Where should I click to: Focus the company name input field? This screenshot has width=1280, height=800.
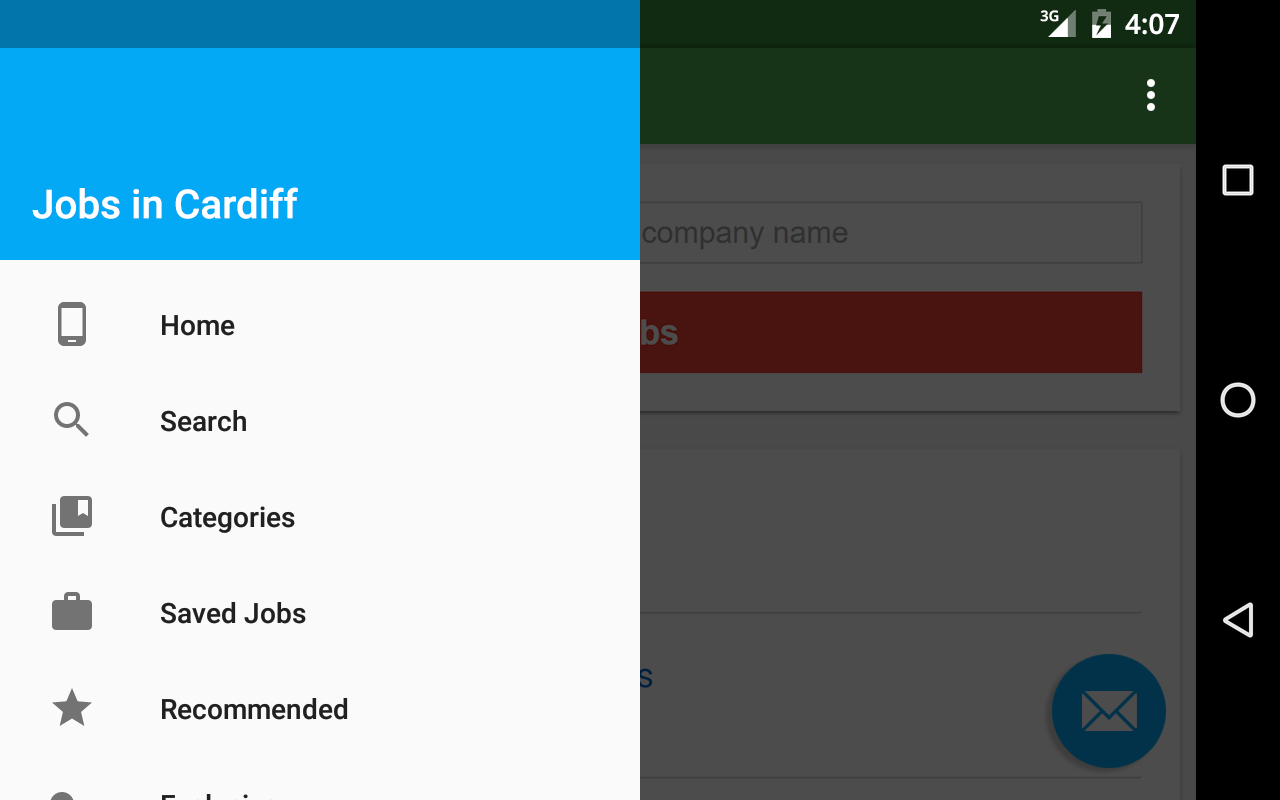tap(890, 233)
